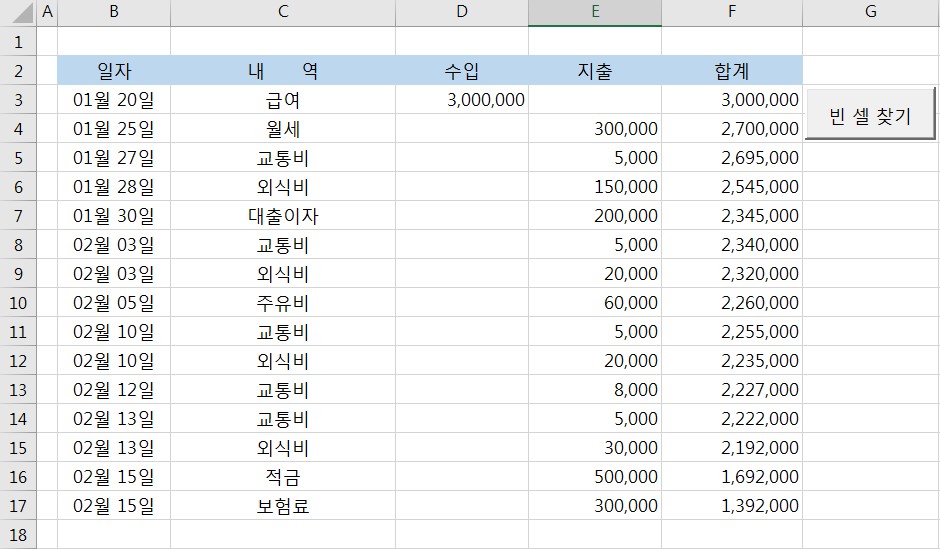Select the 150,000 expense cell
Screen dimensions: 940x549
[595, 186]
